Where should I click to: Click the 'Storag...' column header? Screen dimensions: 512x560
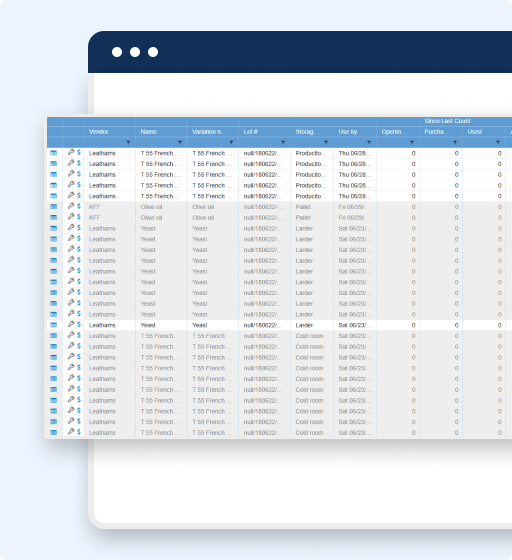pos(307,132)
